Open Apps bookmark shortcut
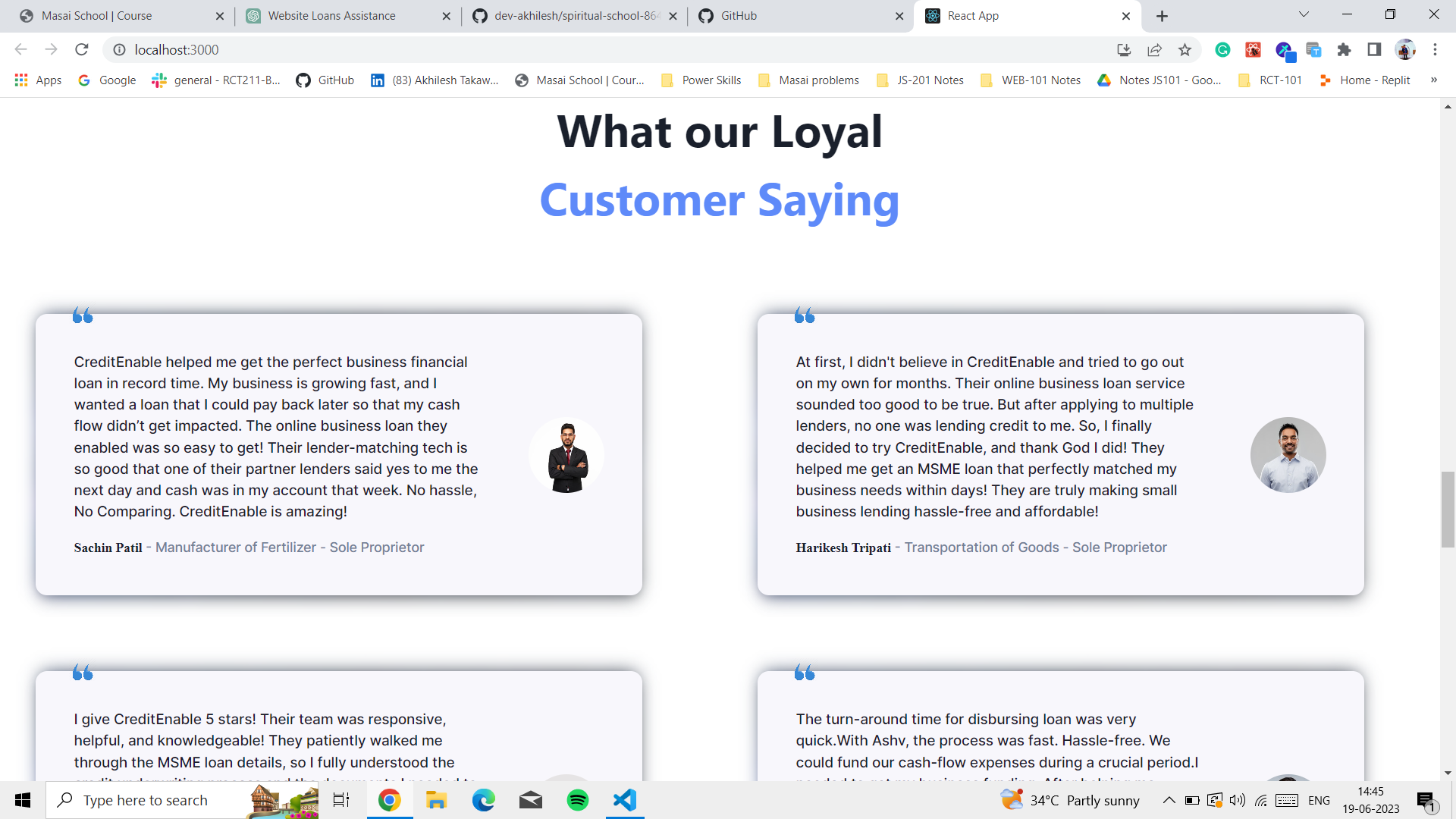Viewport: 1456px width, 819px height. point(38,80)
